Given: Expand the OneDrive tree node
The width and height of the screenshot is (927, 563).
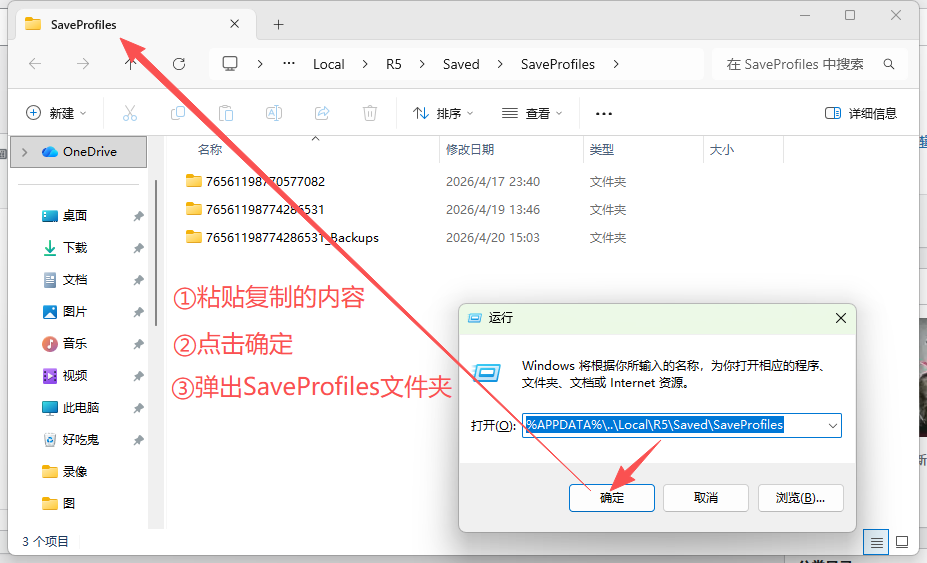Looking at the screenshot, I should coord(24,152).
